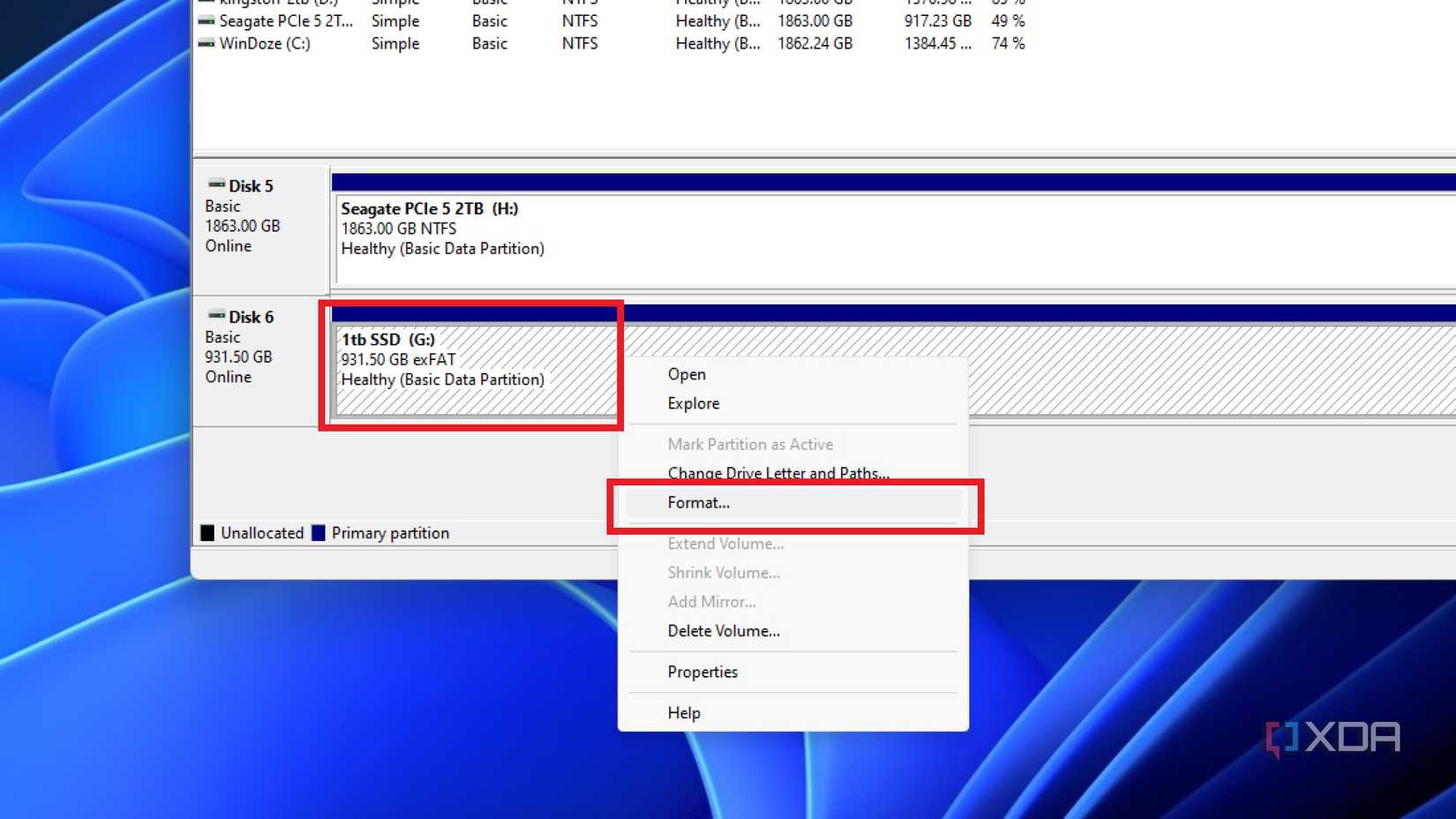This screenshot has width=1456, height=819.
Task: Click the 1863.00 GB NTFS text
Action: (399, 229)
